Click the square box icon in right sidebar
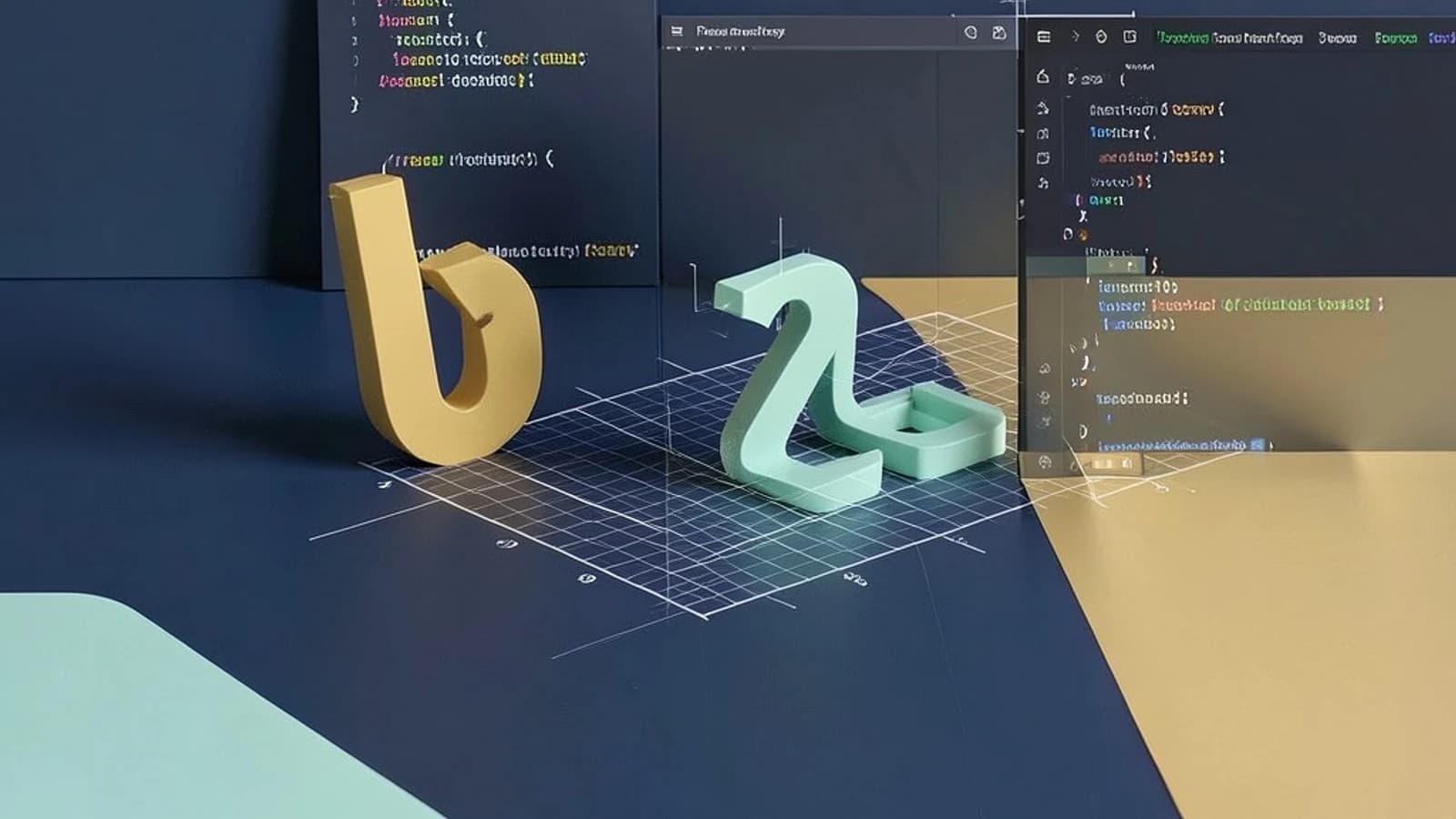Screen dimensions: 1456x819 [1043, 158]
